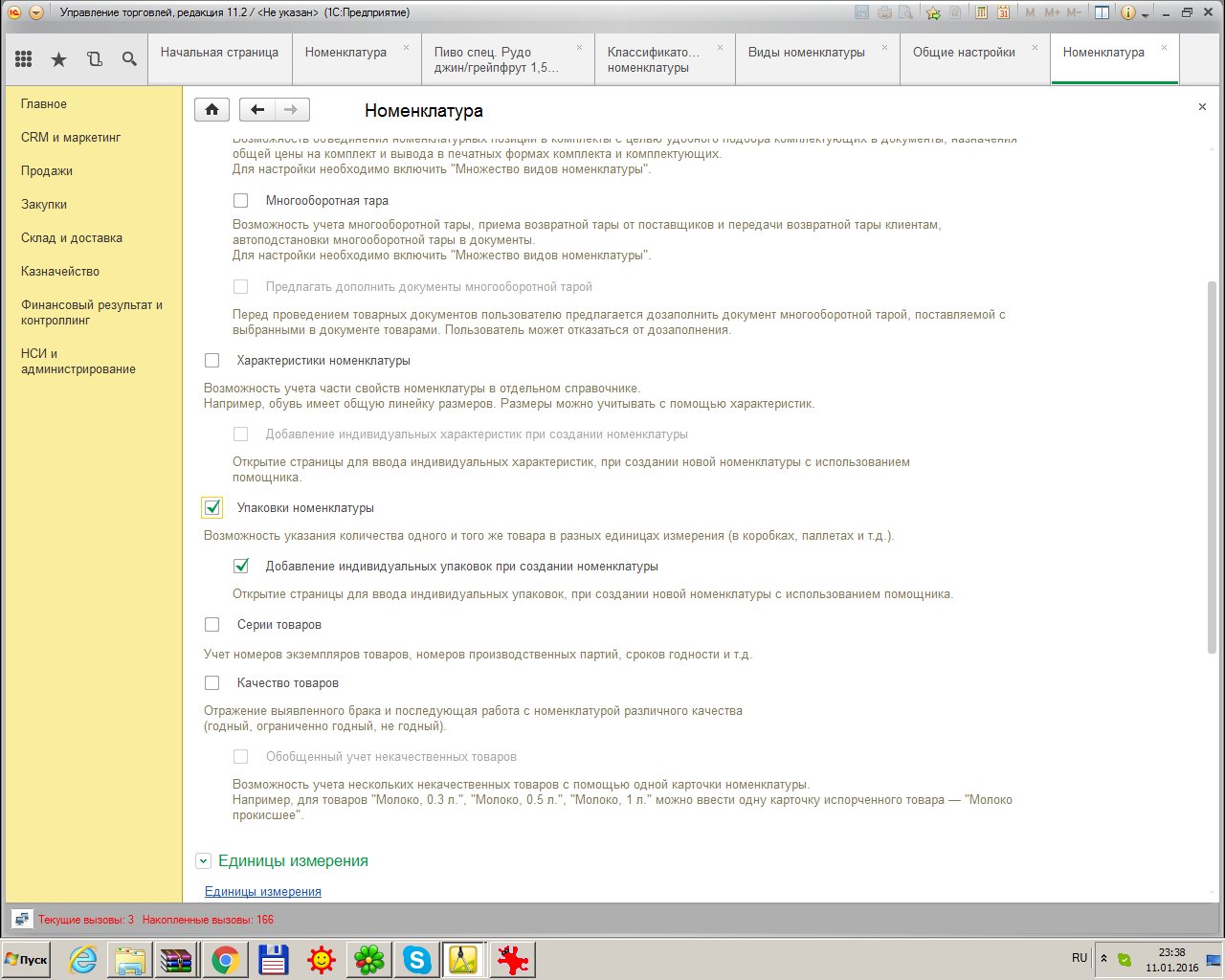The height and width of the screenshot is (980, 1225).
Task: Click the performance indicator icon in status bar
Action: click(22, 920)
